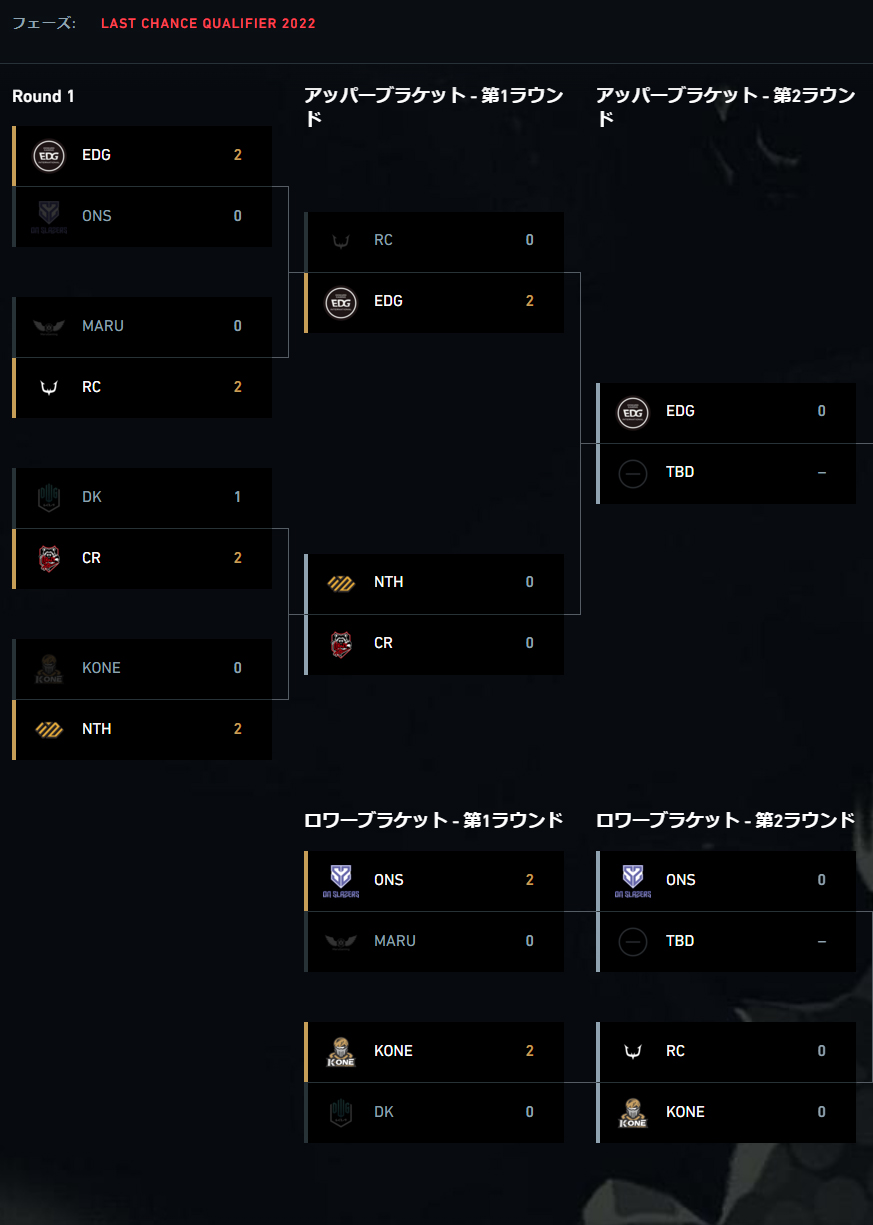Select the TBD placeholder in upper bracket round 2
This screenshot has height=1225, width=873.
coord(726,472)
